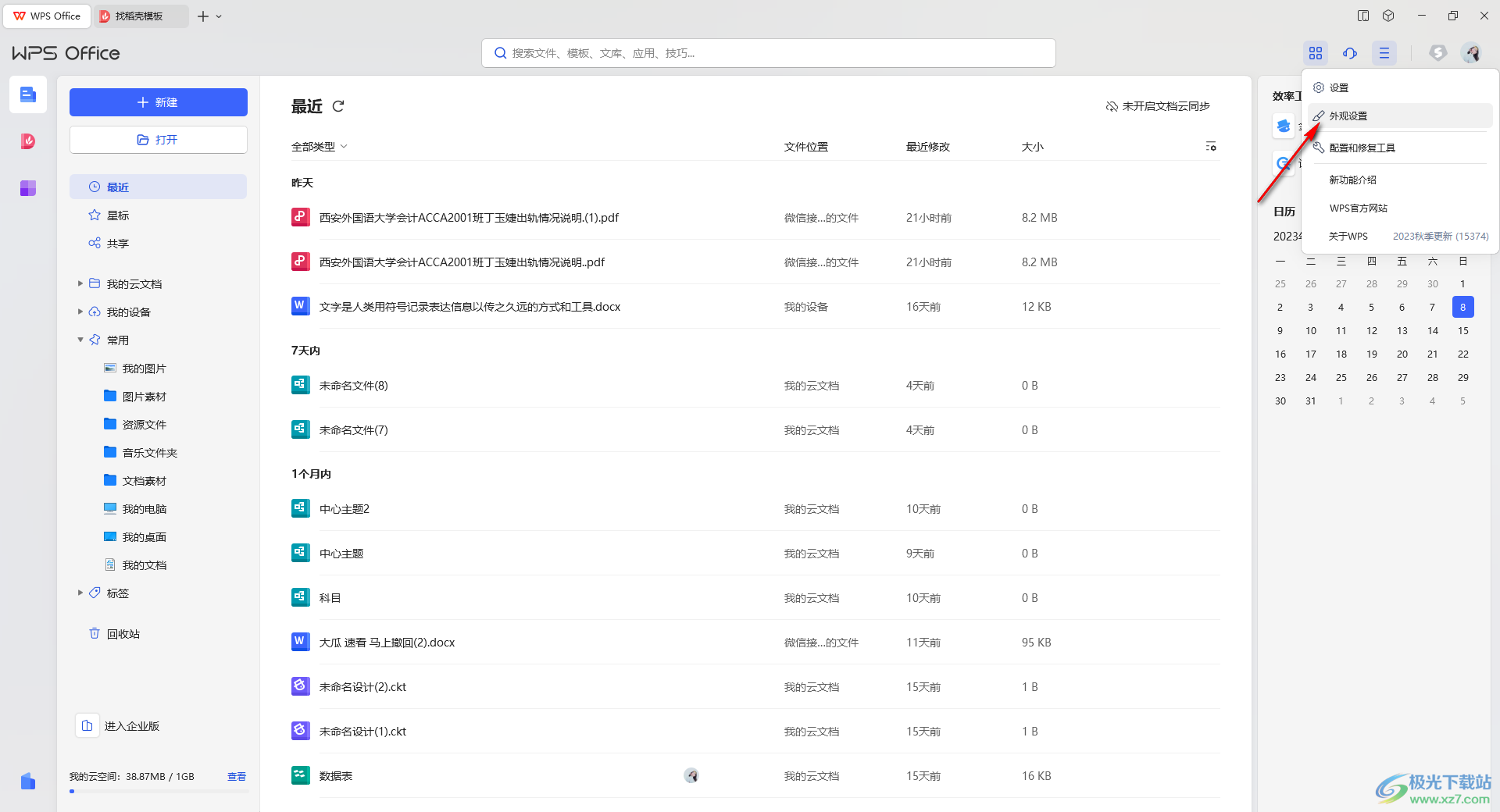1500x812 pixels.
Task: Collapse the 常用 tree node
Action: coord(80,340)
